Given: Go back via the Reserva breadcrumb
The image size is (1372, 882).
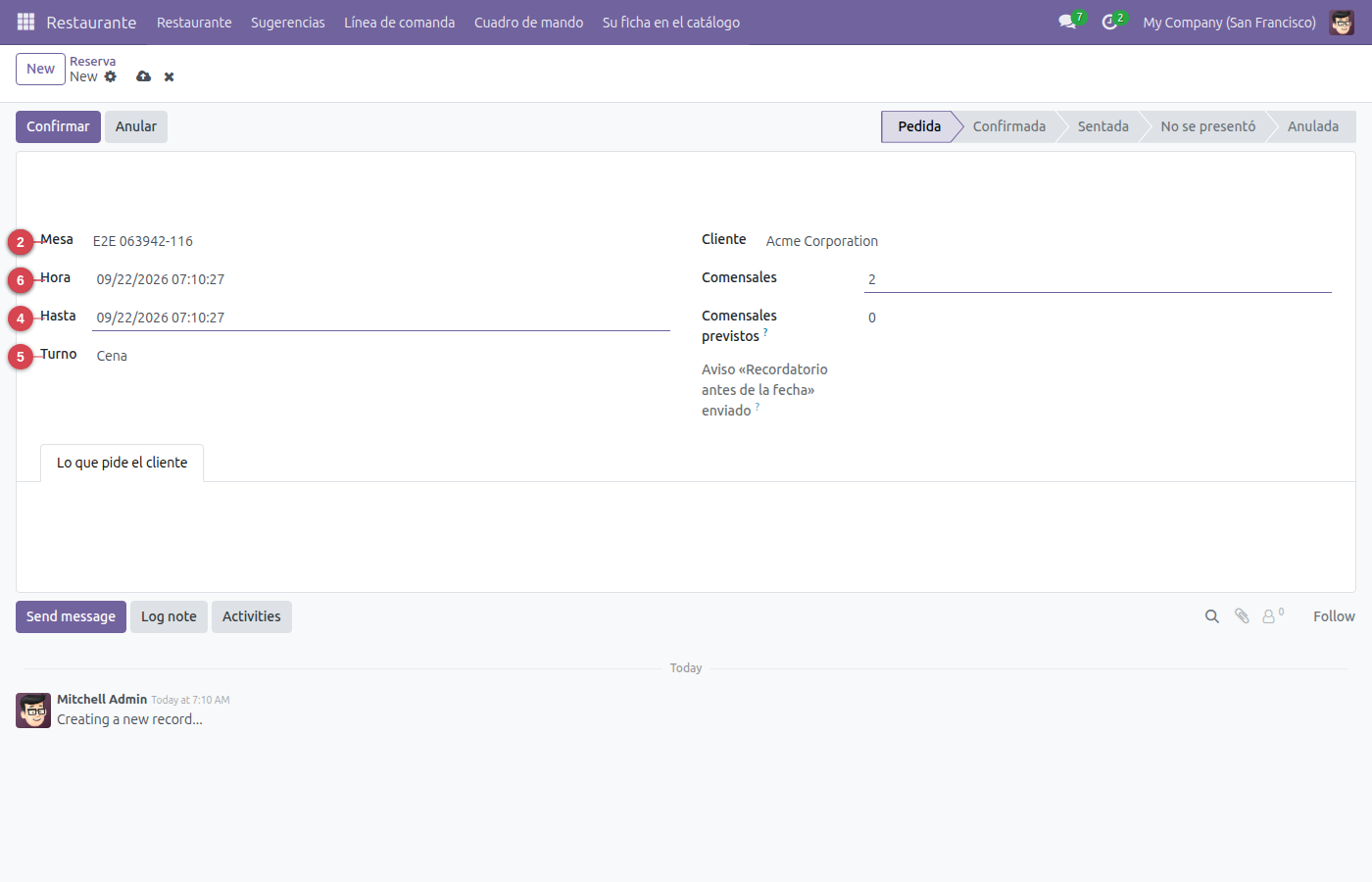Looking at the screenshot, I should (92, 61).
